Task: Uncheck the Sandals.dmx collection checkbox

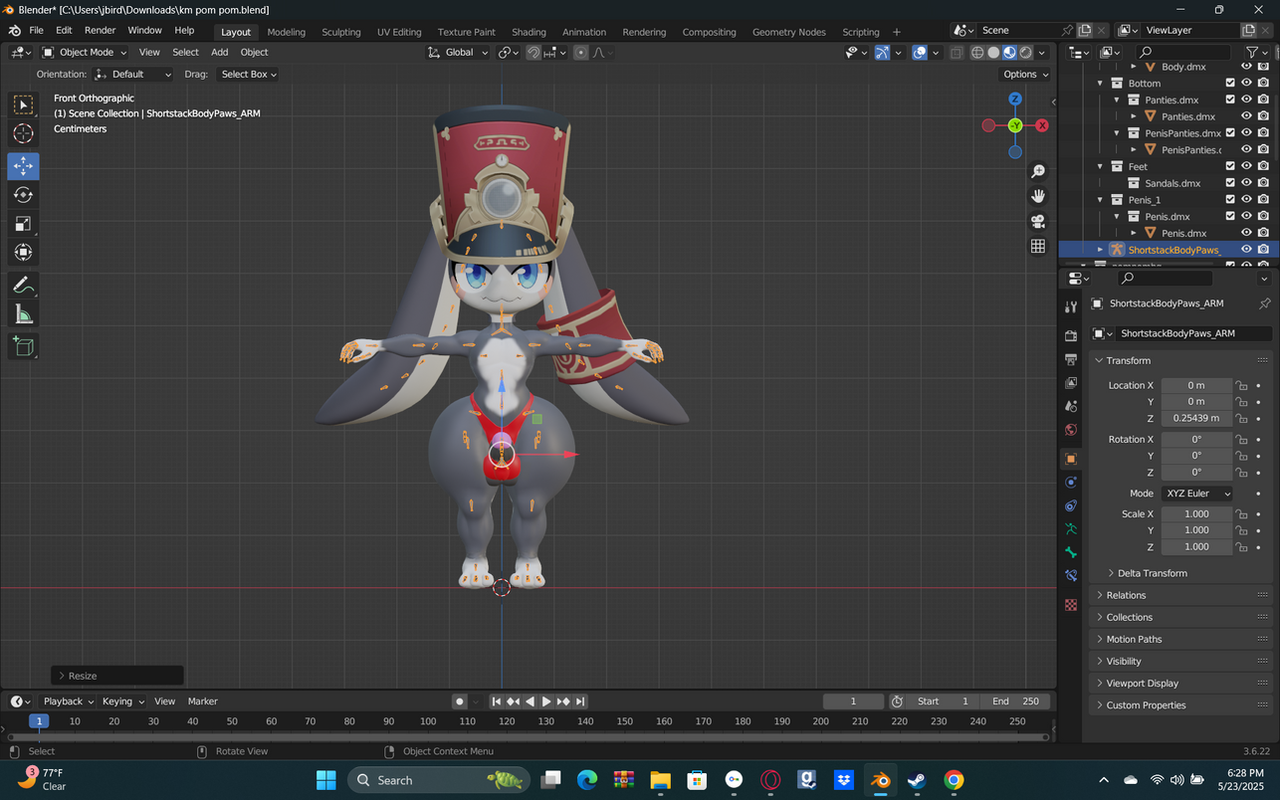Action: (x=1230, y=183)
